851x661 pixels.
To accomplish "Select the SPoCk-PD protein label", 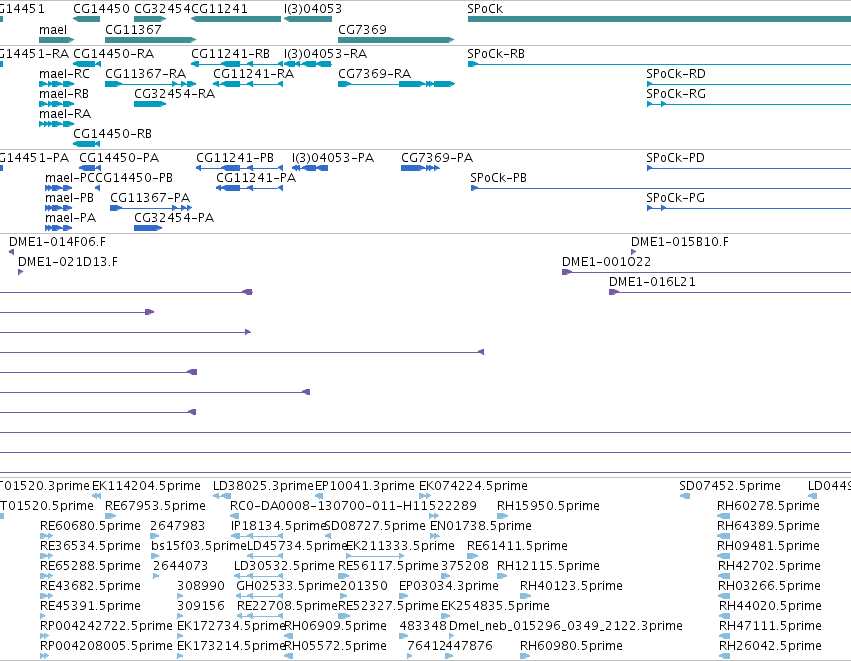I will pos(675,158).
